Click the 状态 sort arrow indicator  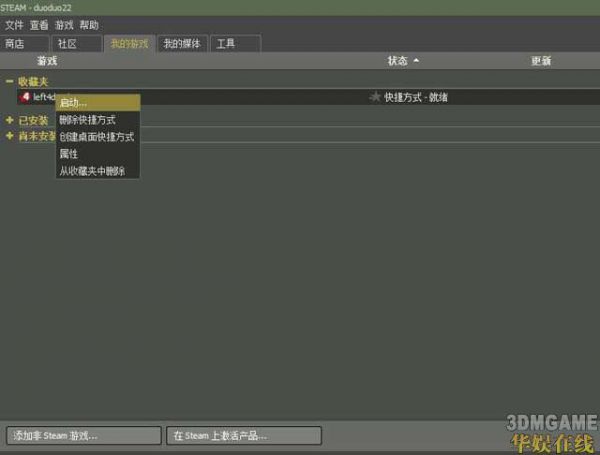tap(416, 60)
